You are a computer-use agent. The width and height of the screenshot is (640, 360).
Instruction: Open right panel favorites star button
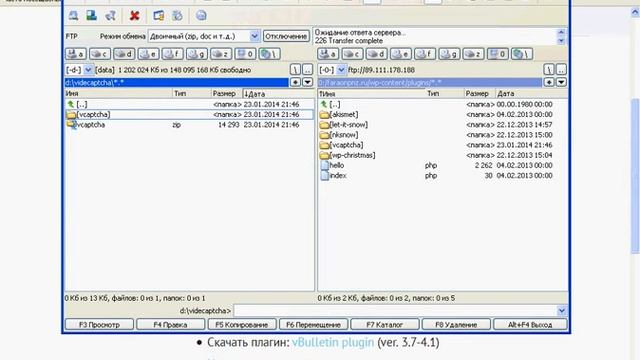(549, 82)
